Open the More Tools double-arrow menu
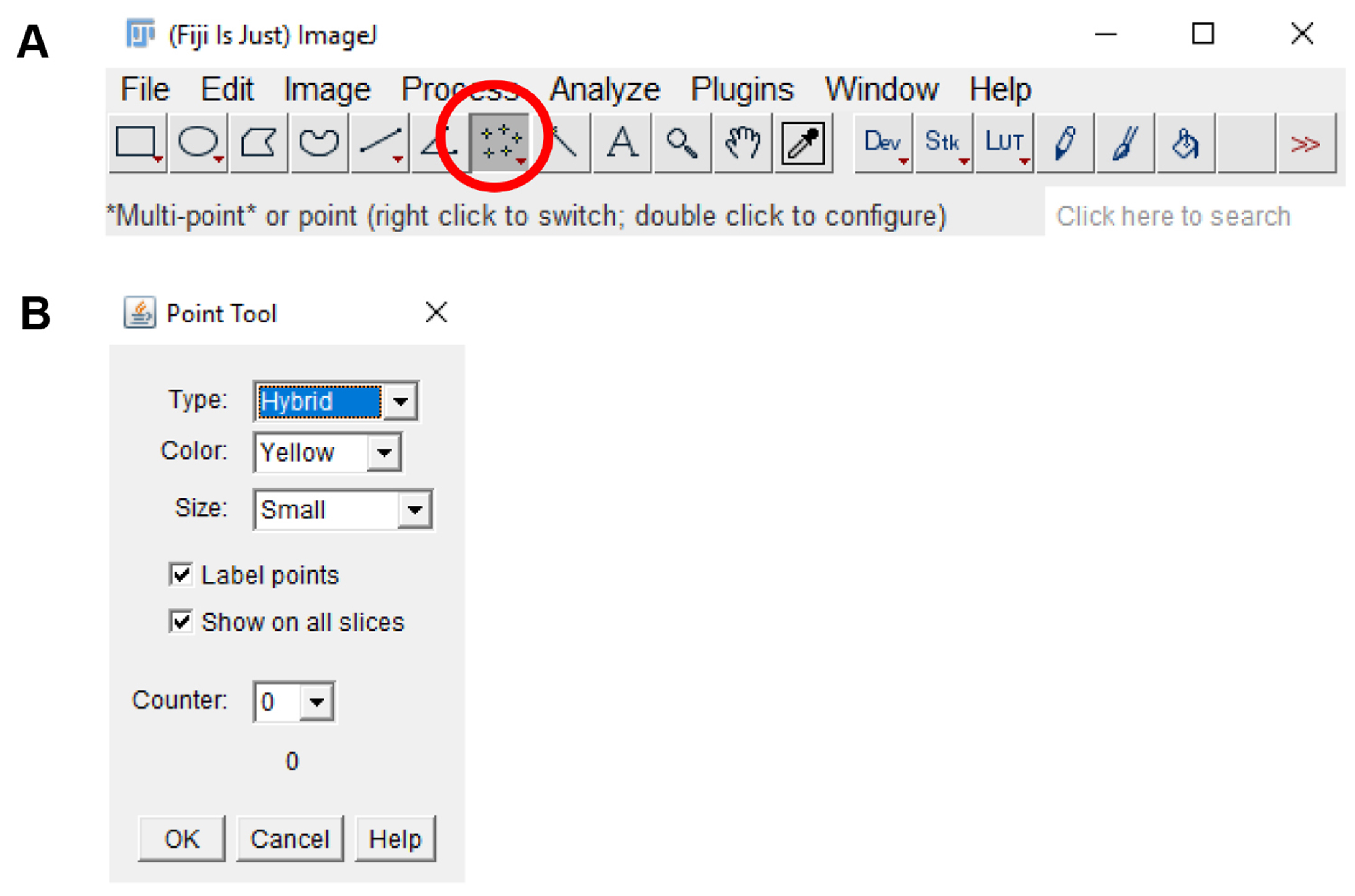 [x=1306, y=143]
